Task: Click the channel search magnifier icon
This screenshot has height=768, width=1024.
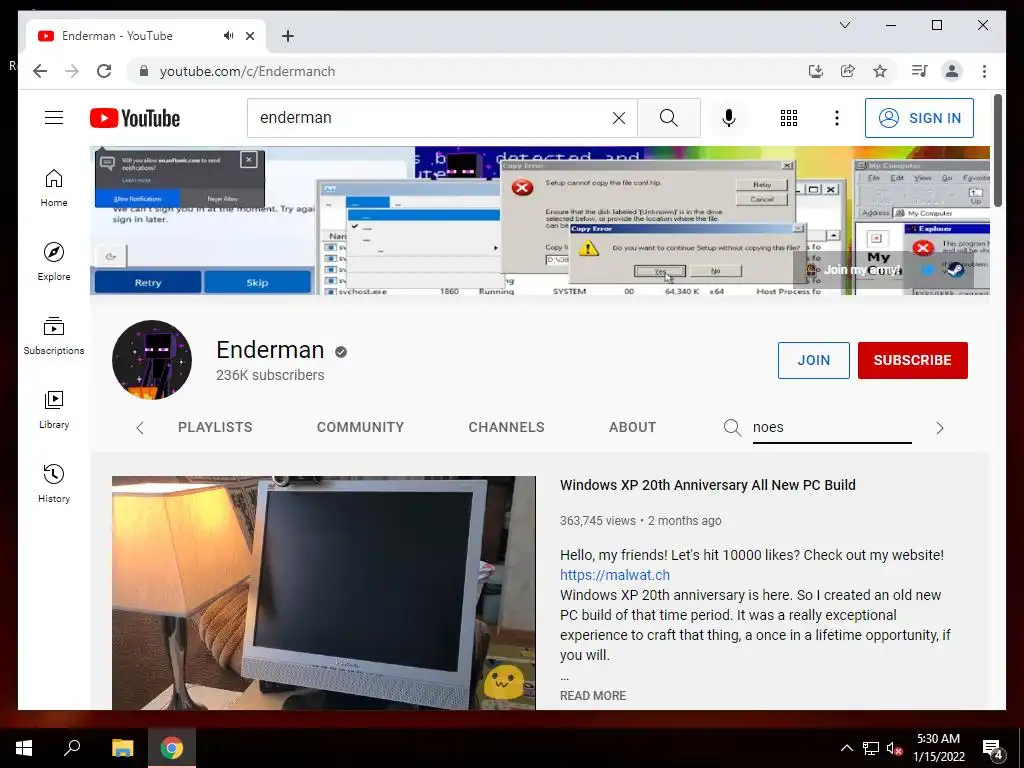Action: click(732, 428)
